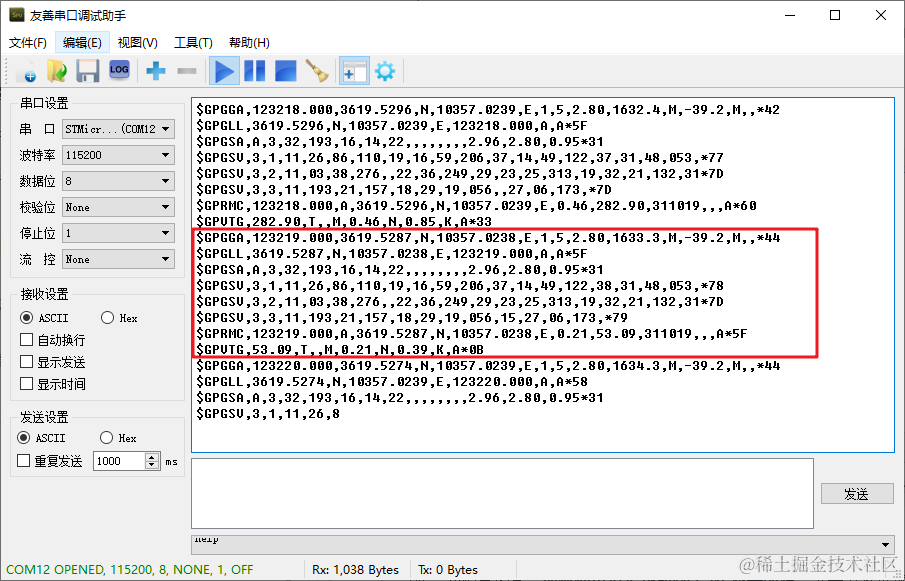Image resolution: width=905 pixels, height=581 pixels.
Task: Click the 发送 send button
Action: coord(857,494)
